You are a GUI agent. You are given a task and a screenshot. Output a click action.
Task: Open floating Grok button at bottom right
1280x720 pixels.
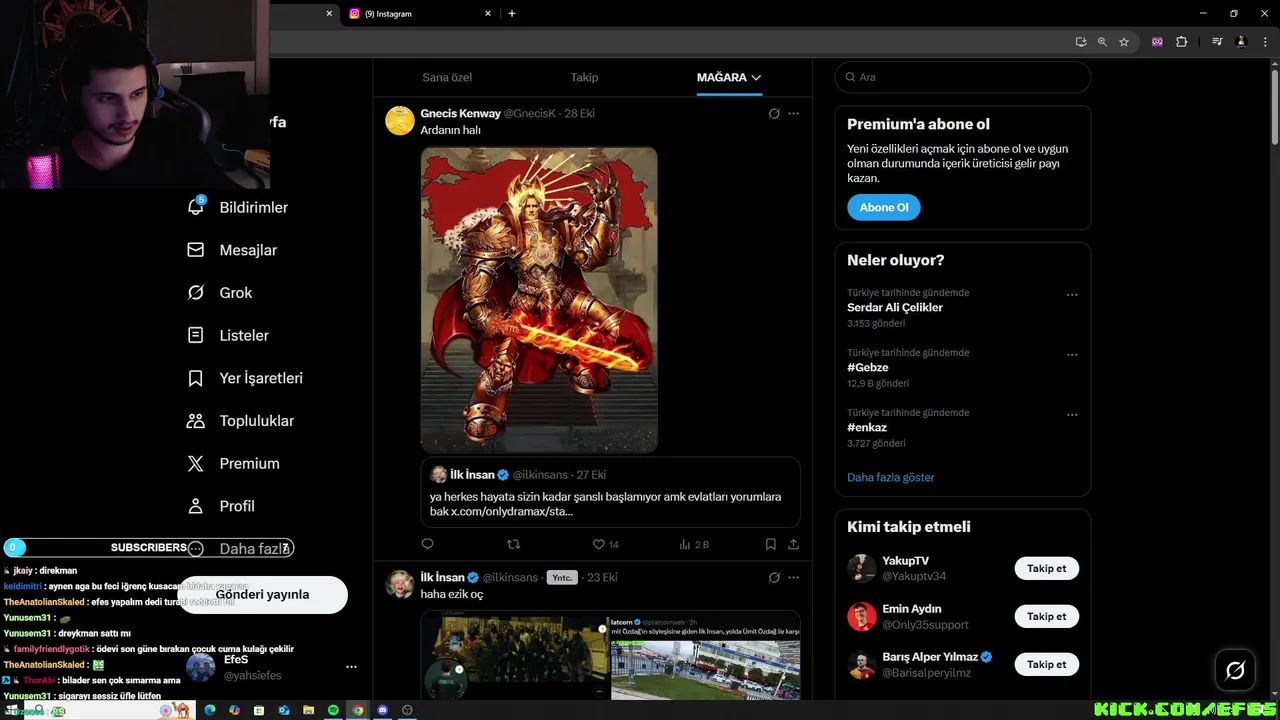point(1235,671)
